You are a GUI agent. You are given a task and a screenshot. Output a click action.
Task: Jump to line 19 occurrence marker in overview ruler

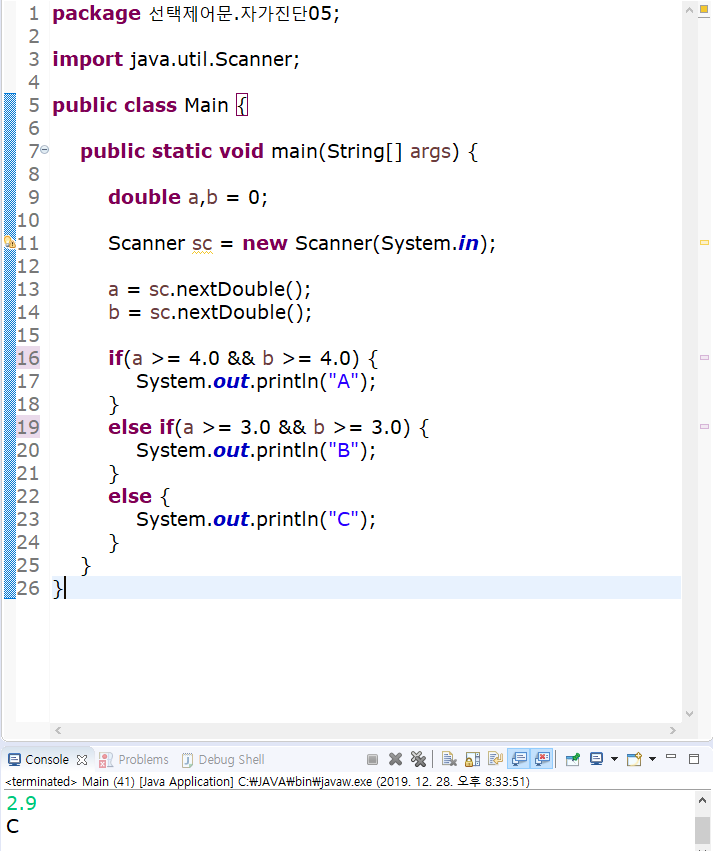[x=704, y=427]
